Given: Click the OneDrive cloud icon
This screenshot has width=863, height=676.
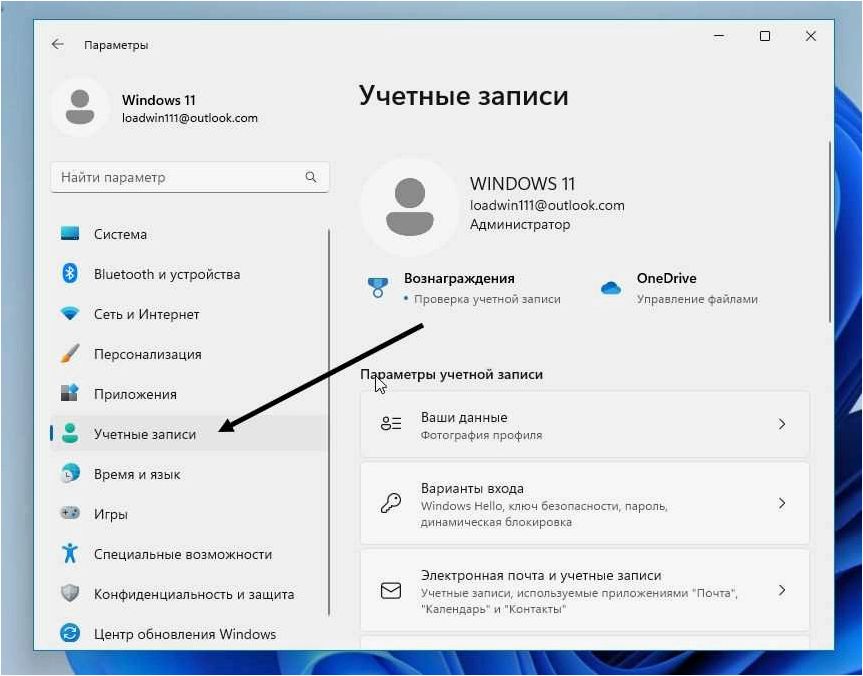Looking at the screenshot, I should (x=611, y=288).
